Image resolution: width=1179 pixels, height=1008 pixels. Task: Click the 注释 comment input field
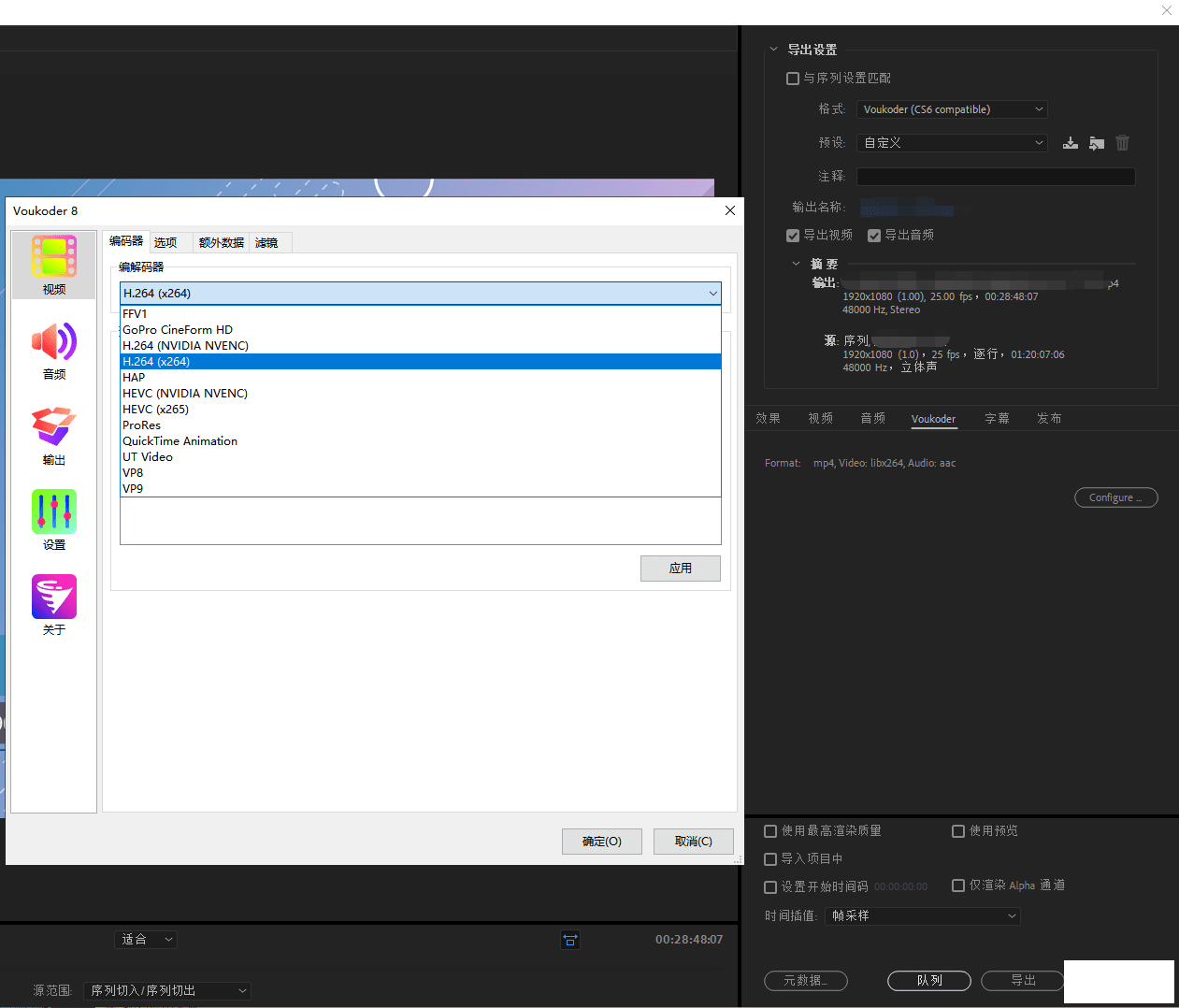pos(996,177)
